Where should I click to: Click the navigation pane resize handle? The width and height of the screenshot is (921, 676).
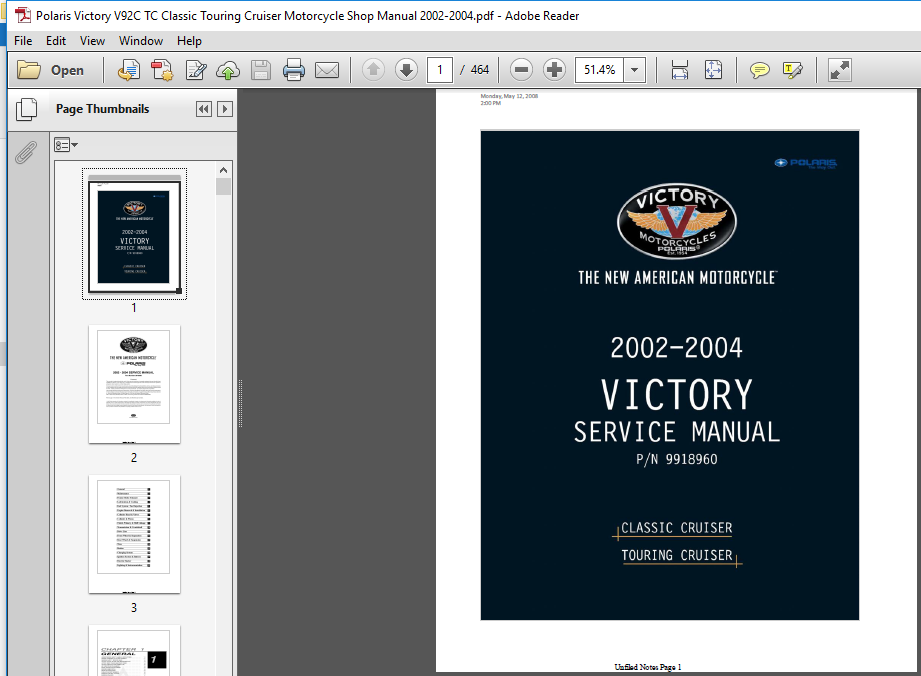point(240,403)
